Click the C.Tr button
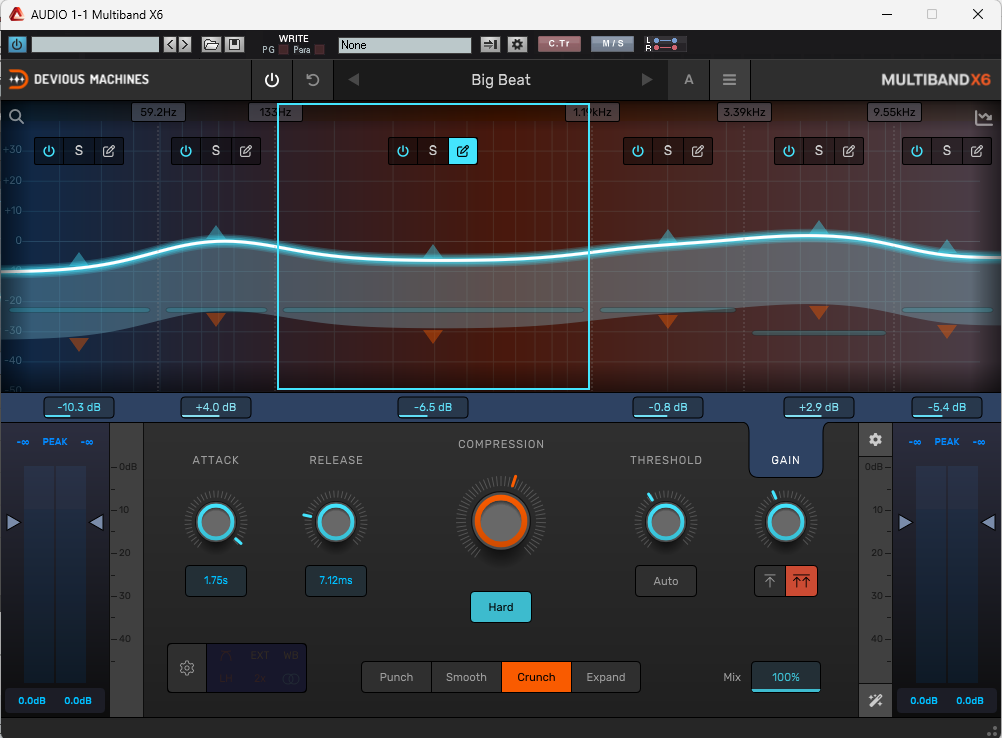 [x=559, y=43]
